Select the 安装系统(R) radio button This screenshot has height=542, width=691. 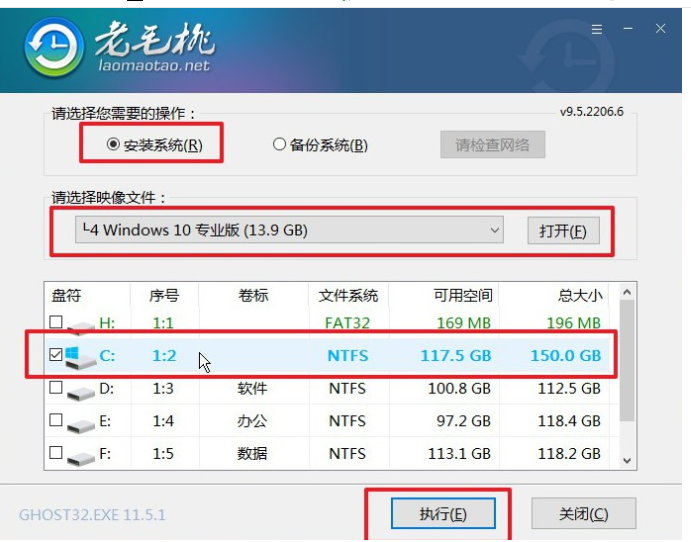point(113,144)
